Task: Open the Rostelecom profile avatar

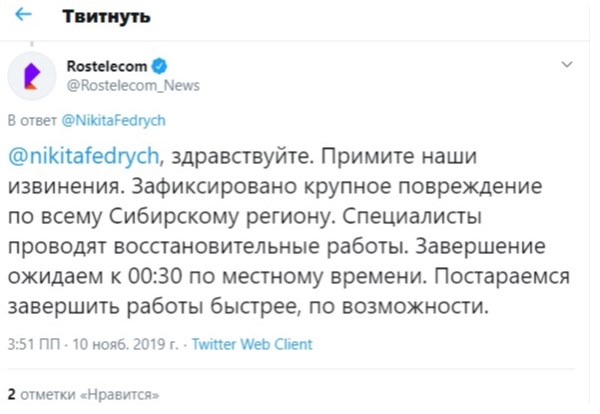Action: click(32, 76)
